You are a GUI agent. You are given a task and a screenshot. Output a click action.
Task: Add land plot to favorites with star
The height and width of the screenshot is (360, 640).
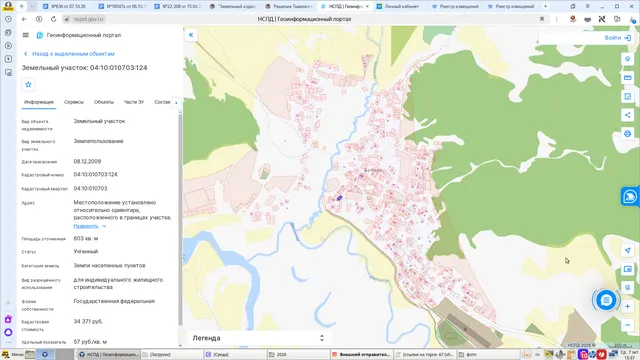[x=28, y=84]
